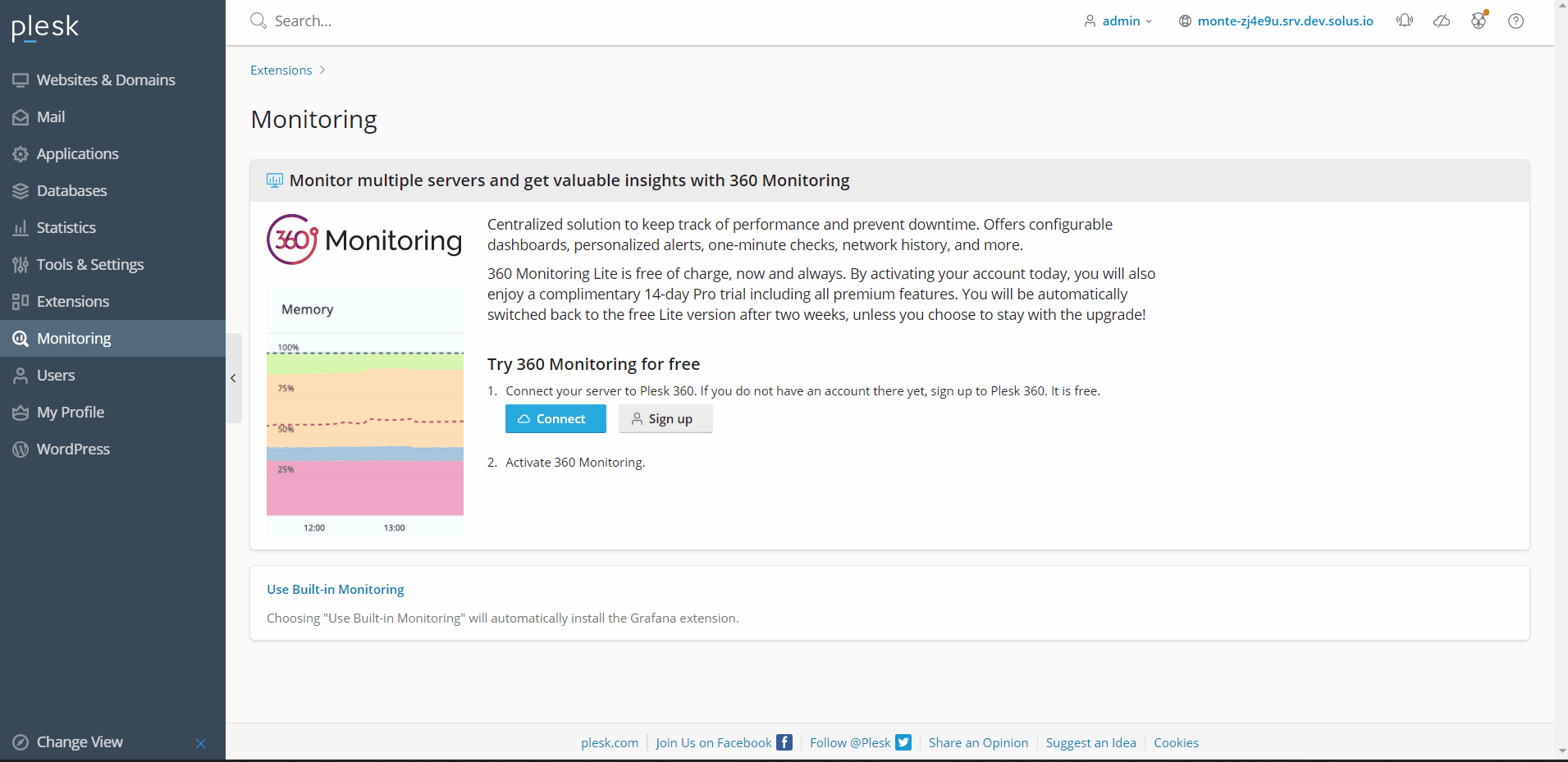1568x762 pixels.
Task: Go to Tools & Settings
Action: click(x=90, y=265)
